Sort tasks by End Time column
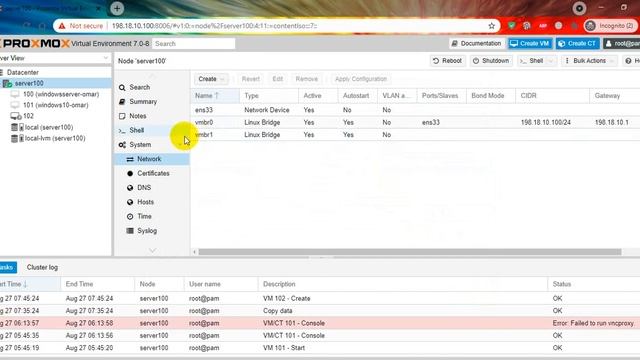Screen dimensions: 640x360 pyautogui.click(x=97, y=284)
